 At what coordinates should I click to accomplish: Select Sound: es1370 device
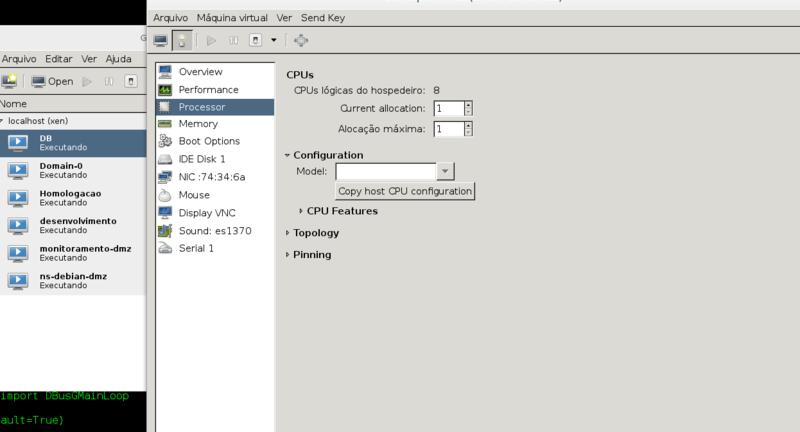(215, 231)
